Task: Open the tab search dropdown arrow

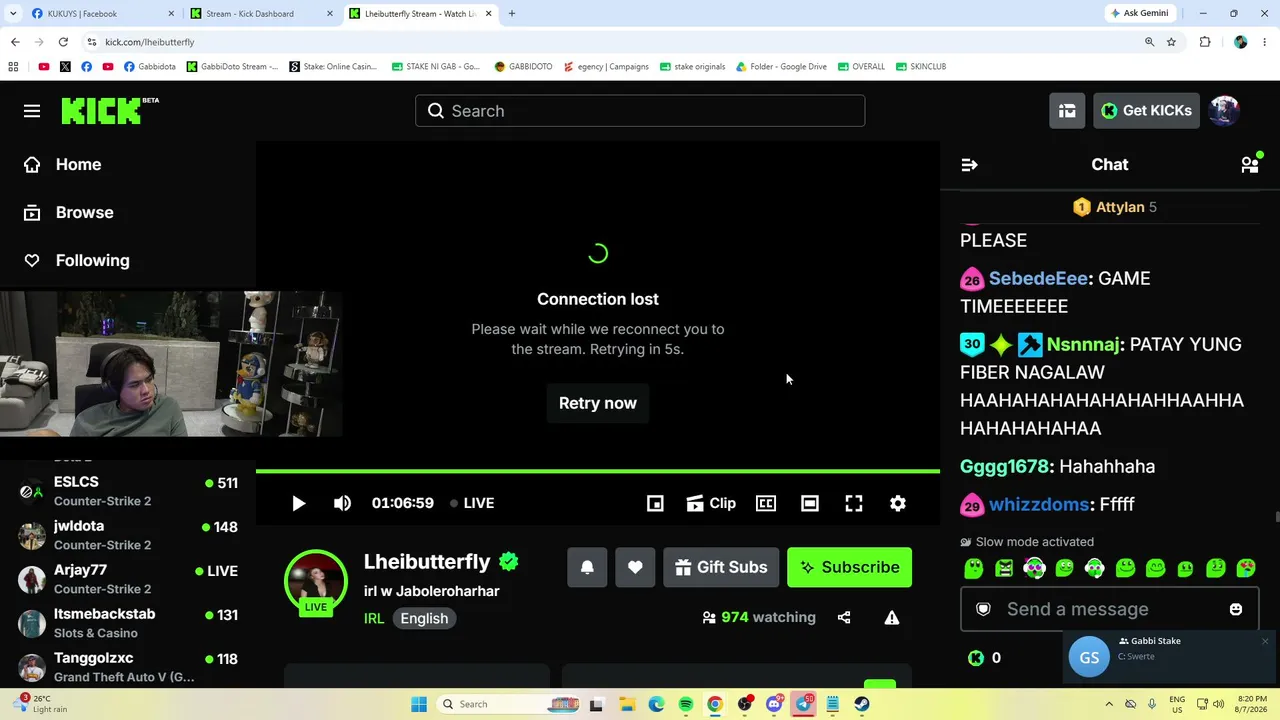Action: pos(13,14)
